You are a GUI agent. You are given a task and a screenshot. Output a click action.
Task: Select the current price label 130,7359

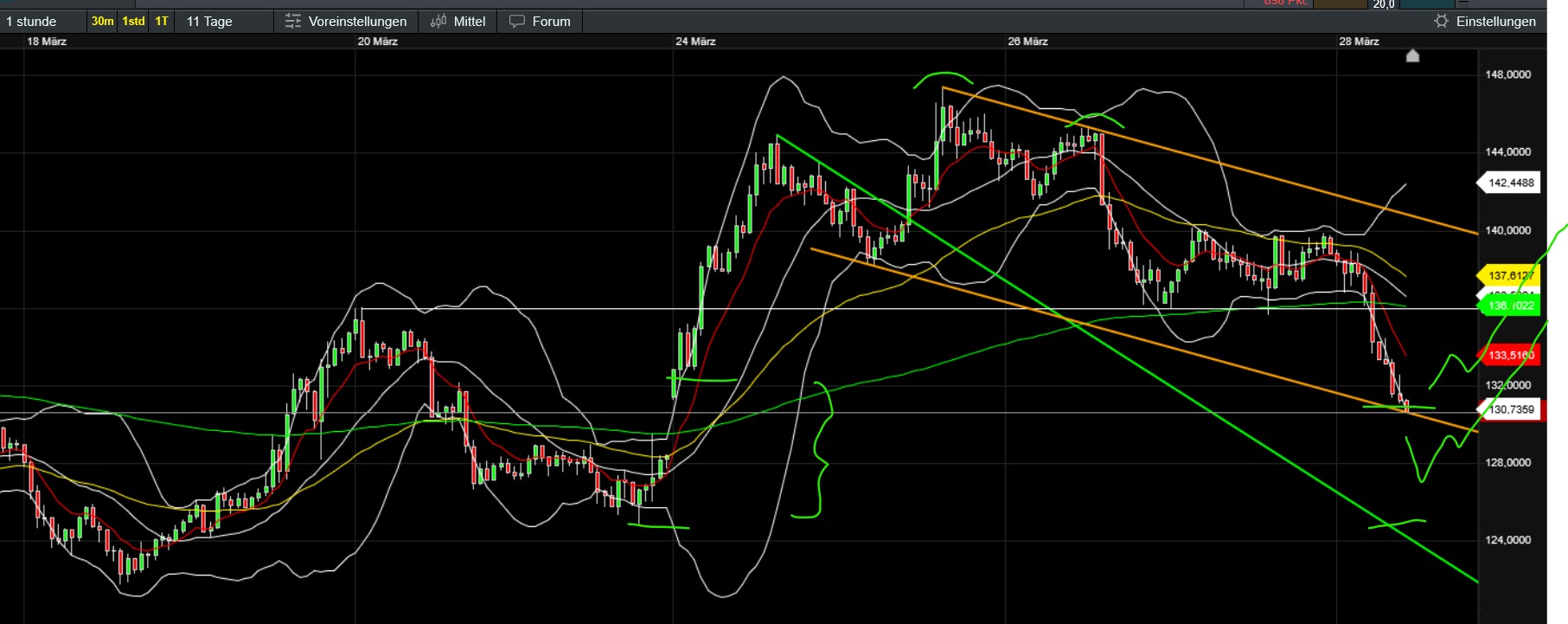(x=1510, y=409)
